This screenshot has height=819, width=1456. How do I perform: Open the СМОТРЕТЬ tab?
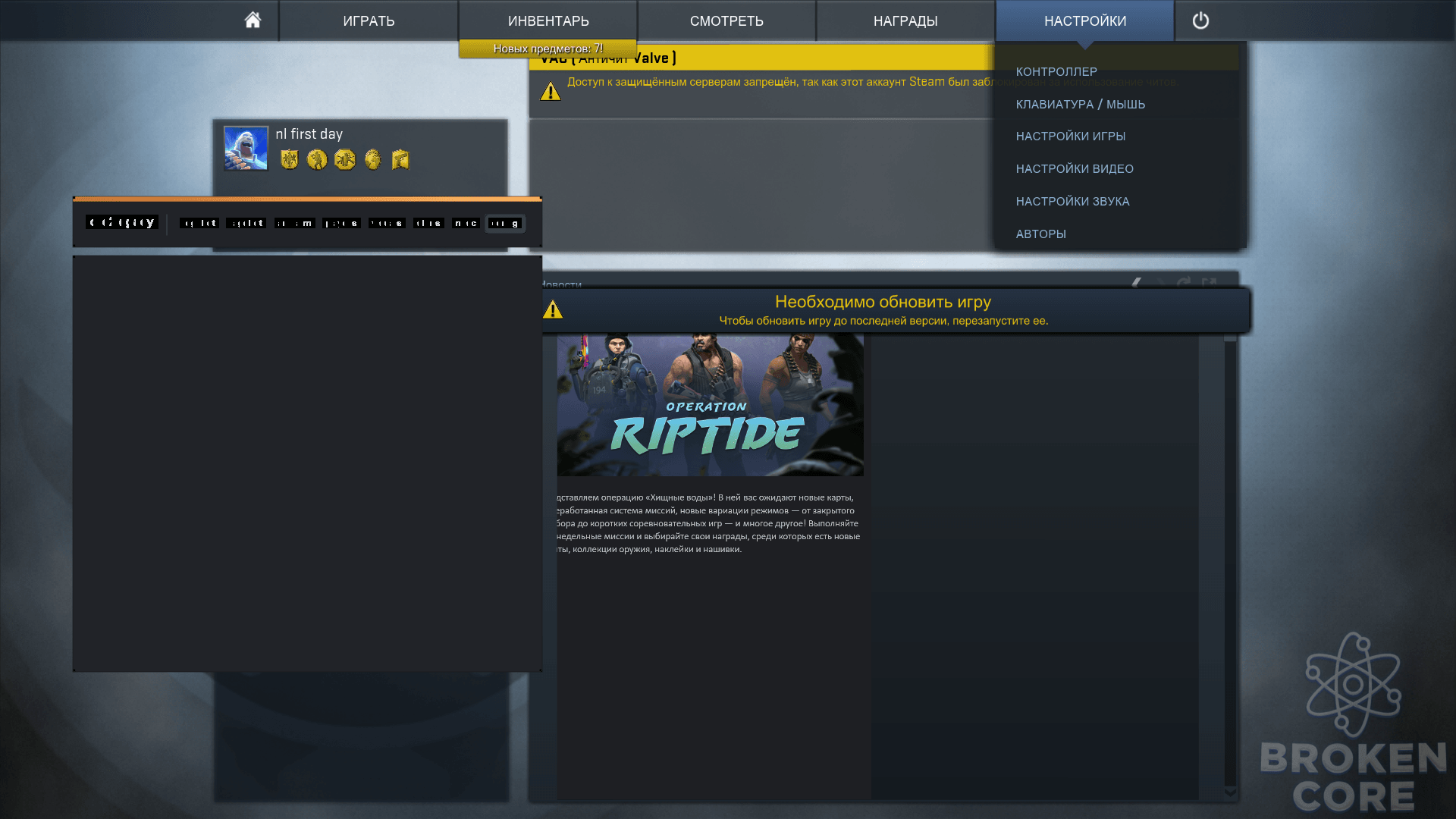[726, 20]
